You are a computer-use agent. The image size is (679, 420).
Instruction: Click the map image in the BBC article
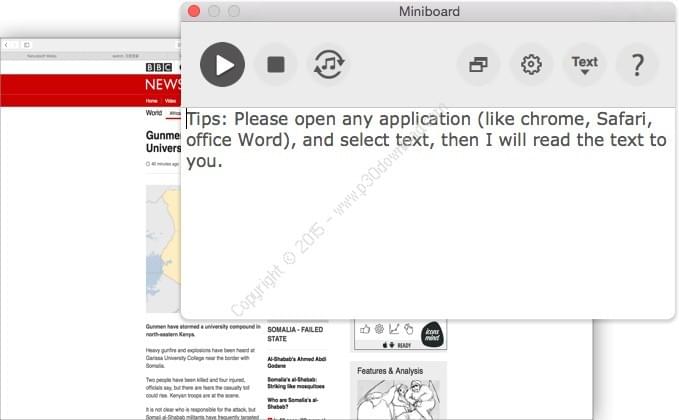(163, 249)
